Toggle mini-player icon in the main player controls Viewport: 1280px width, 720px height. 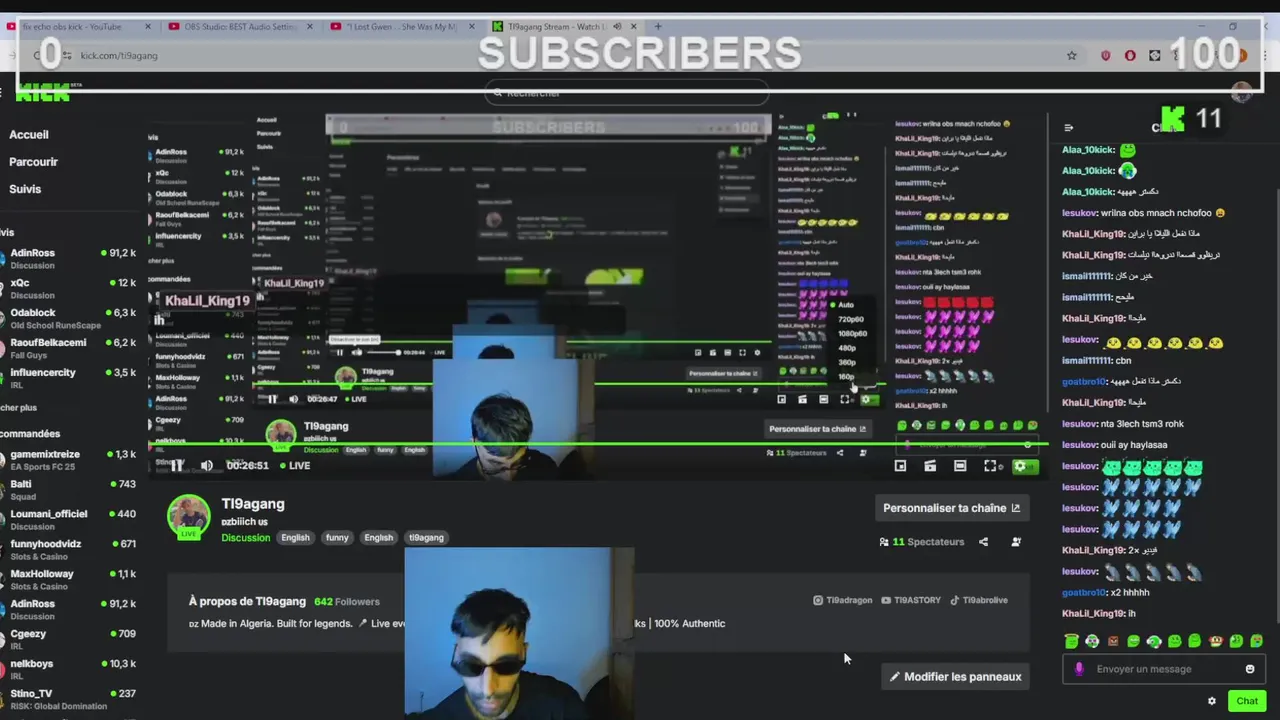(900, 466)
